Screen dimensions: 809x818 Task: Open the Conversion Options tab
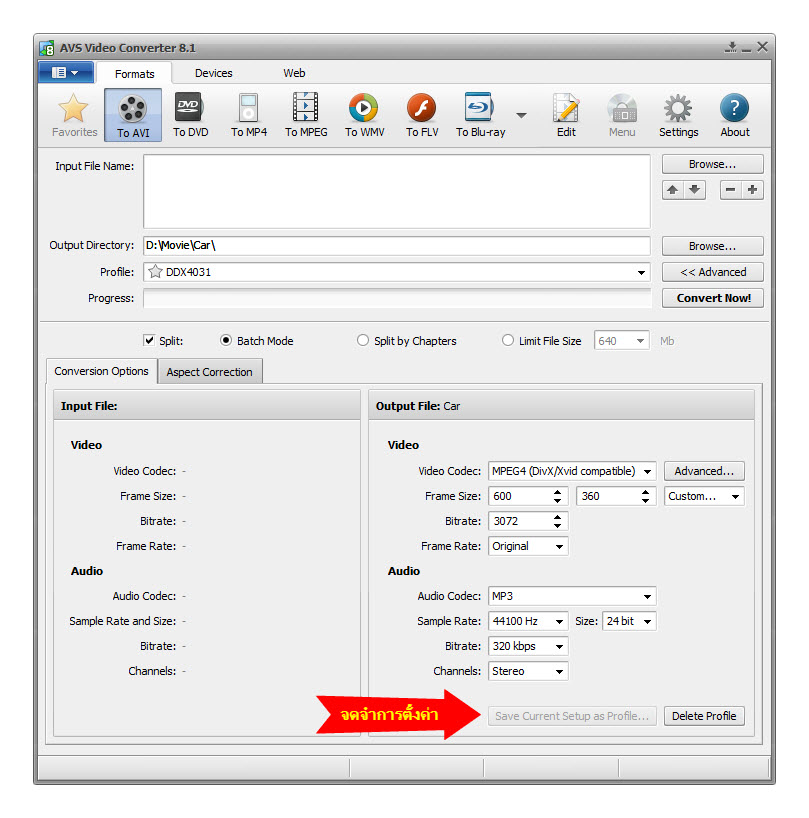click(102, 371)
